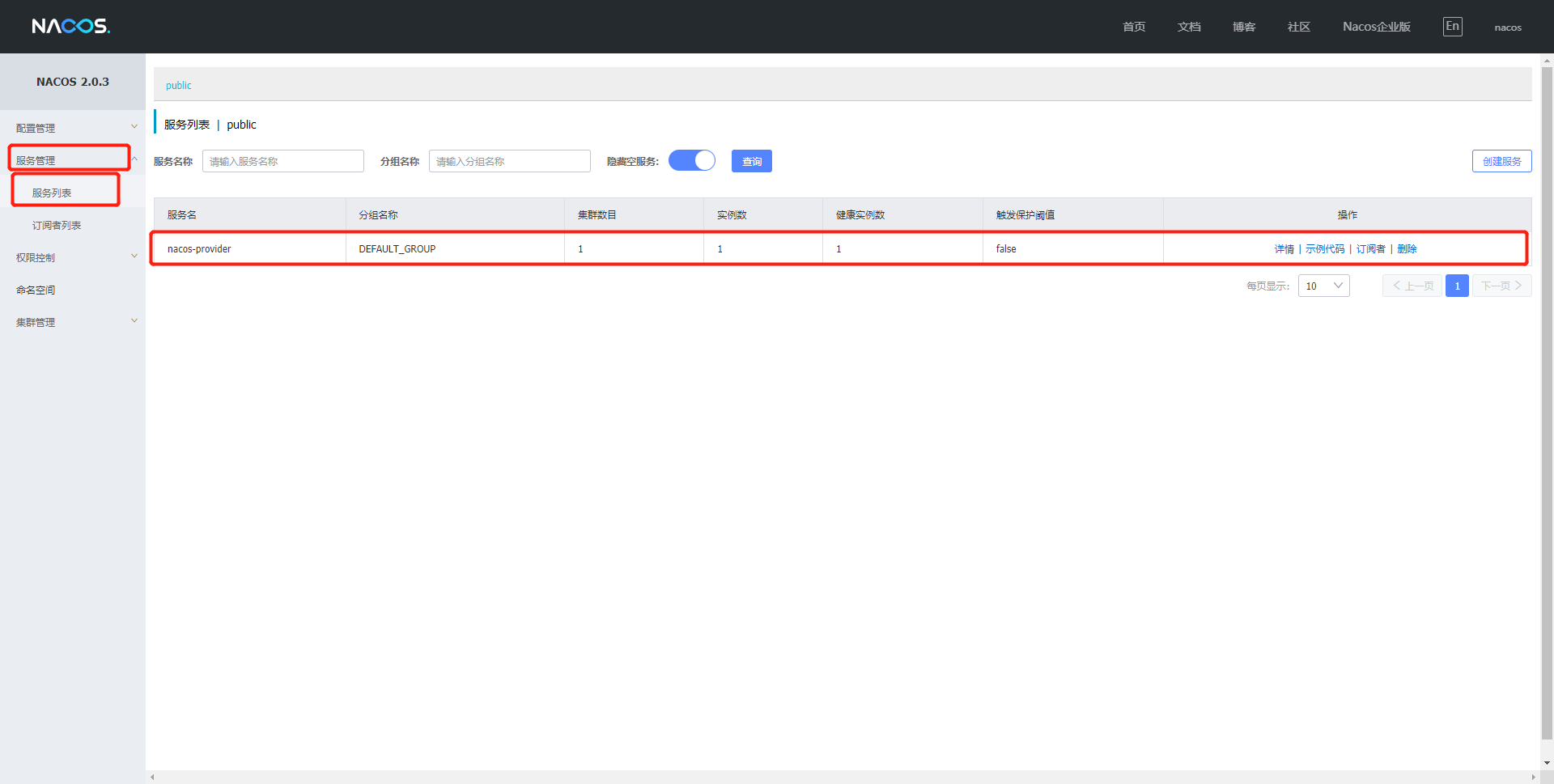Open 博客 in top navigation
The height and width of the screenshot is (784, 1554).
pos(1244,27)
